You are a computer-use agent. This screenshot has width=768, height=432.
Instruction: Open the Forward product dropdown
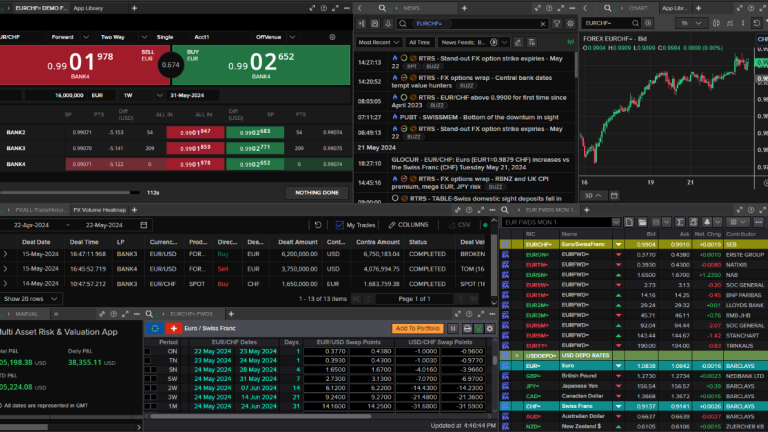pos(86,37)
